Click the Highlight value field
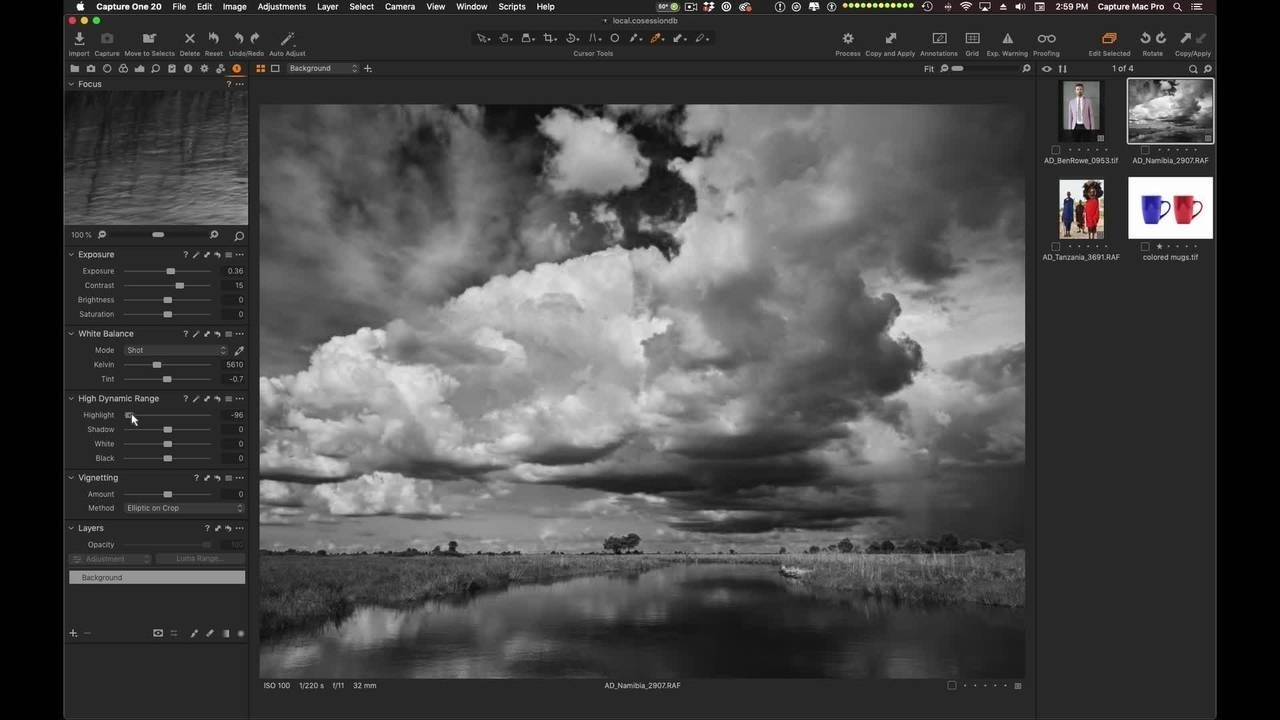This screenshot has height=720, width=1280. [233, 415]
